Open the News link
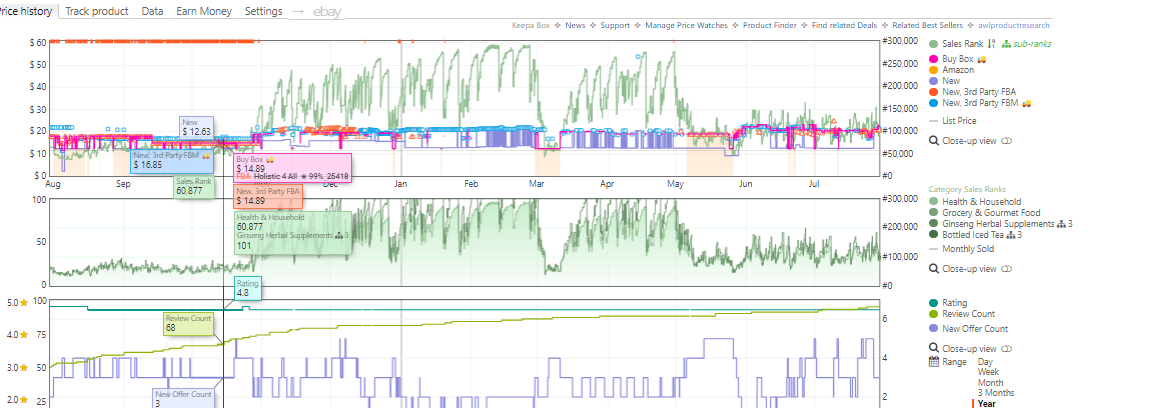1162x408 pixels. click(575, 25)
